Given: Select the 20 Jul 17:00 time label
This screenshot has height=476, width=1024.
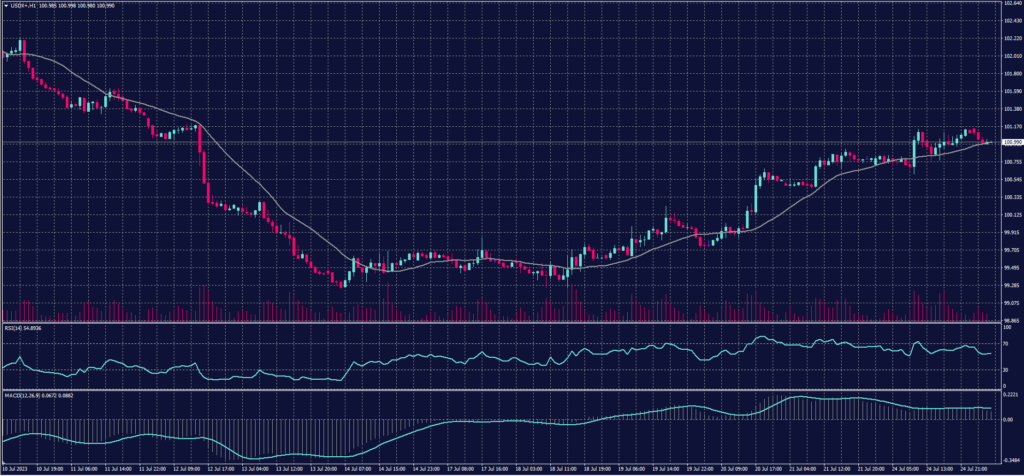Looking at the screenshot, I should point(771,467).
